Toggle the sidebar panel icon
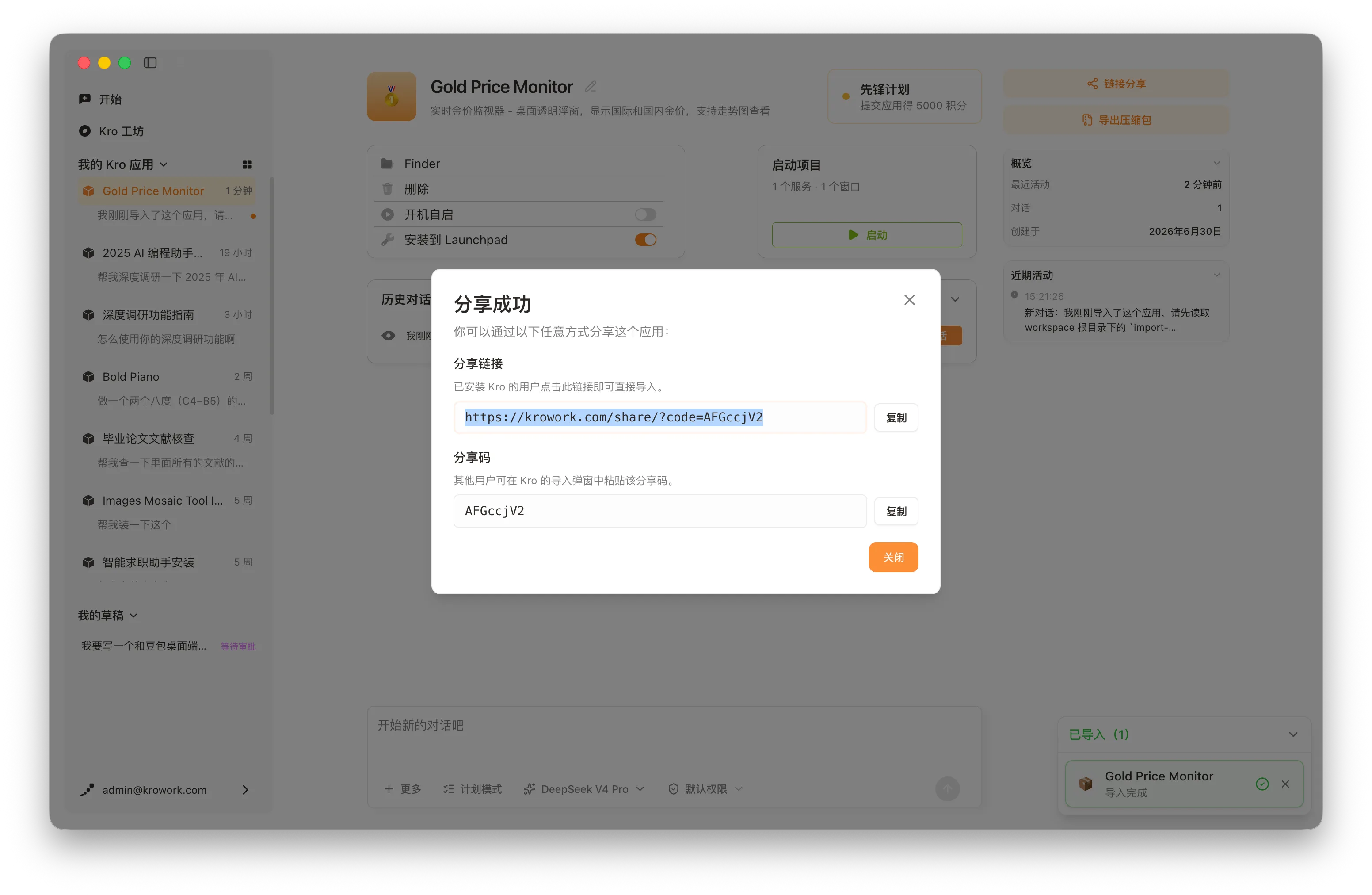This screenshot has height=895, width=1372. pyautogui.click(x=150, y=63)
